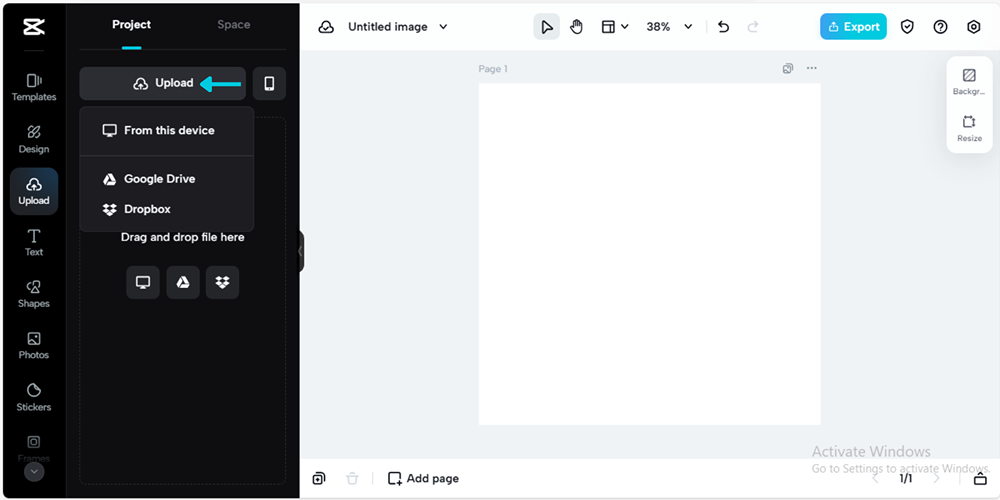Open the Templates sidebar panel
The width and height of the screenshot is (1000, 500).
tap(34, 88)
